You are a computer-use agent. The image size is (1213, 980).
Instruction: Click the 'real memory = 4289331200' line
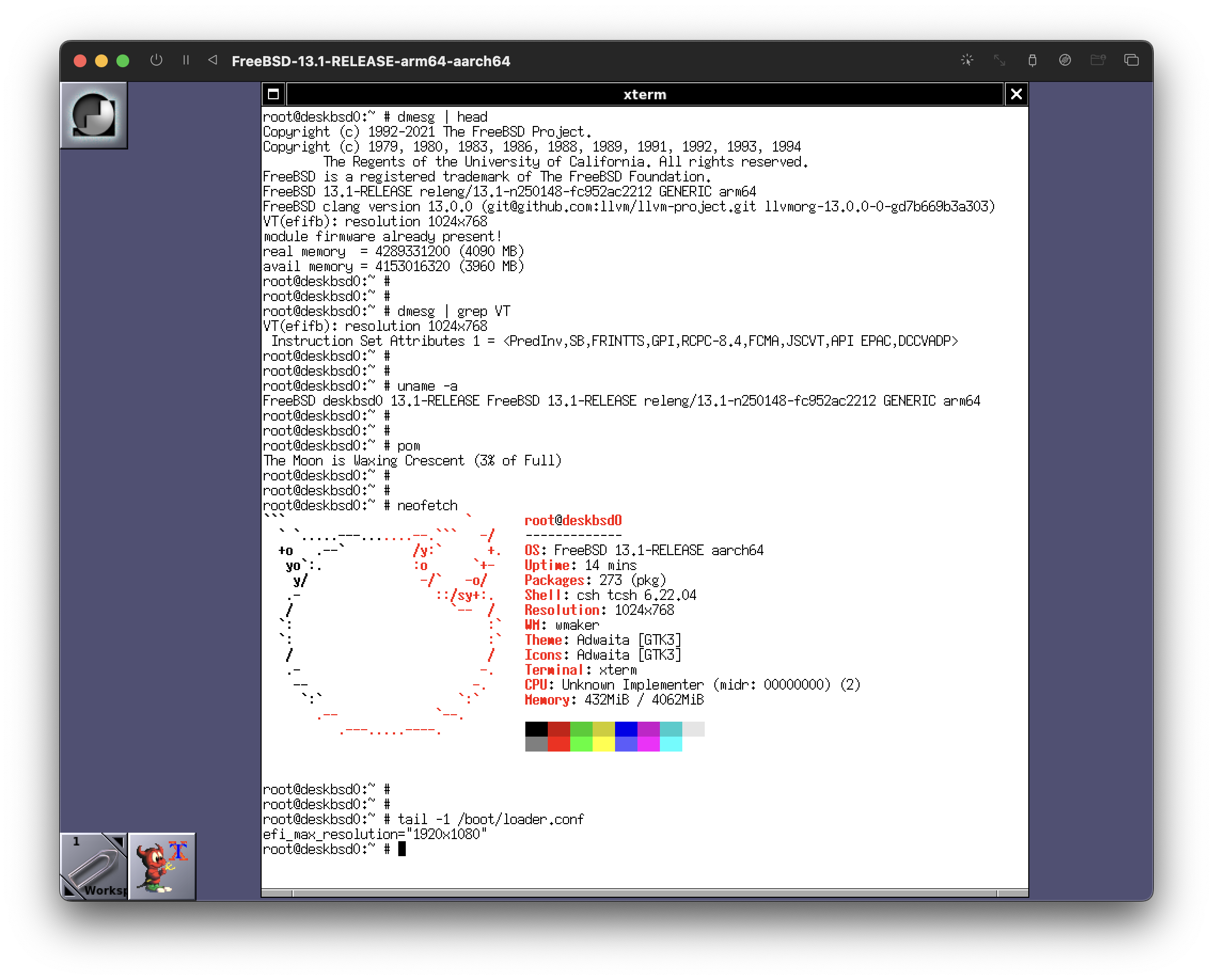tap(393, 251)
